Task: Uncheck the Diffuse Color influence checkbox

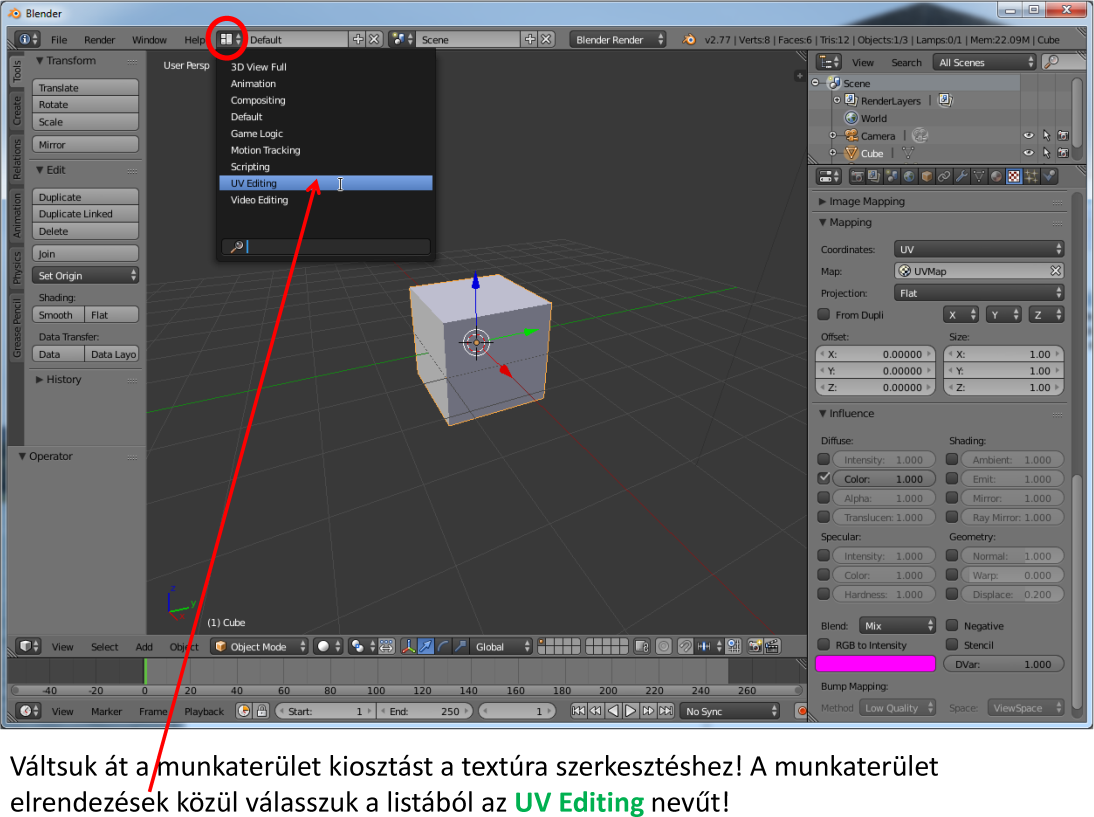Action: pos(823,479)
